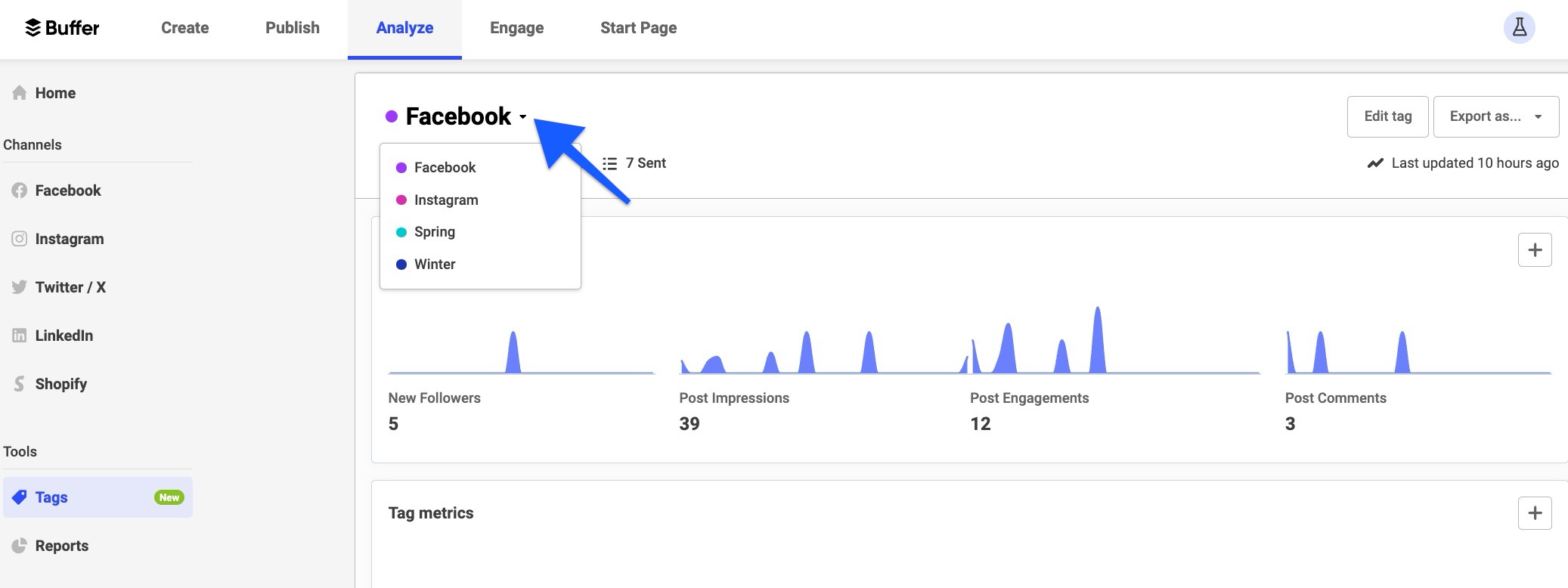Click the Shopify bag icon
The height and width of the screenshot is (588, 1568).
(20, 384)
